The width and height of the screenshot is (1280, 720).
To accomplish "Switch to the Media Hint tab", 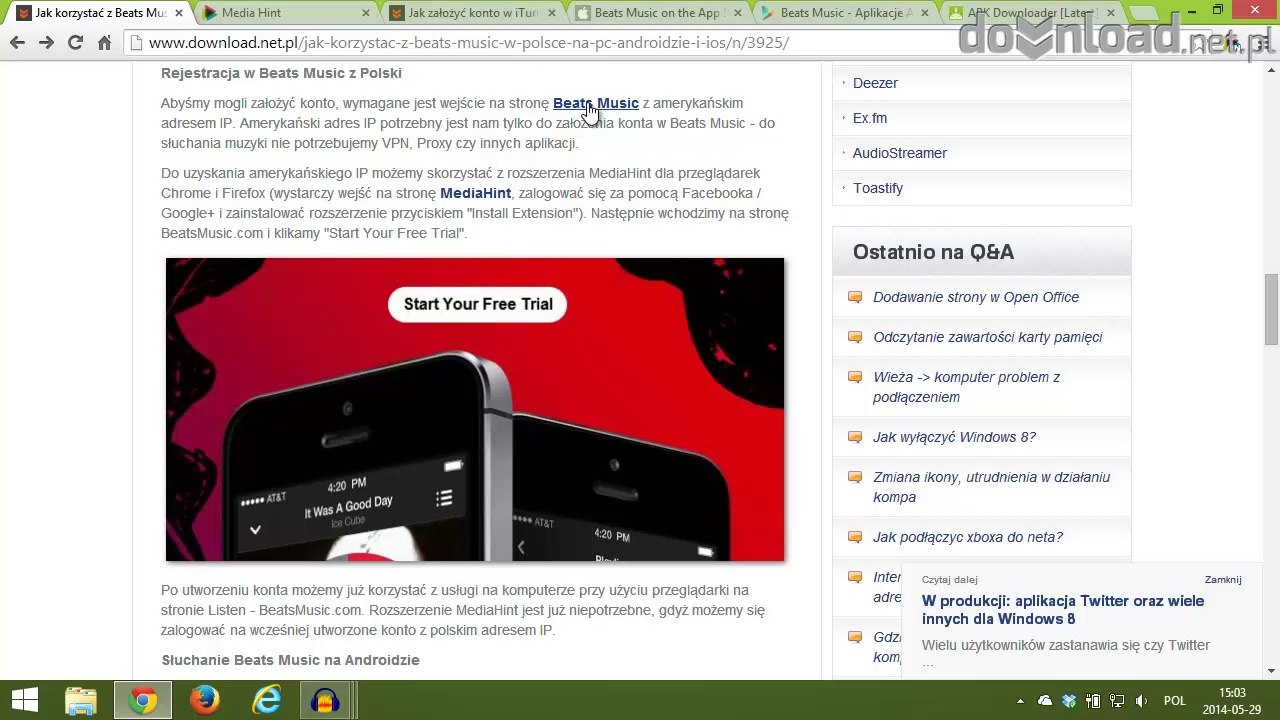I will (x=285, y=13).
